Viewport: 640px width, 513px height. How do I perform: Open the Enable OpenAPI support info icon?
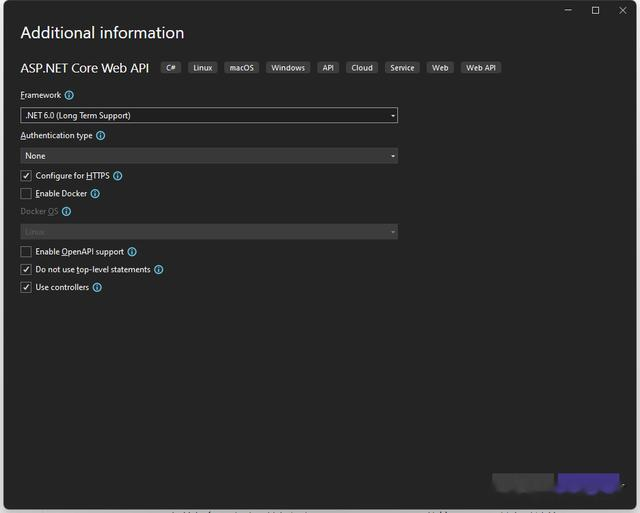click(132, 252)
